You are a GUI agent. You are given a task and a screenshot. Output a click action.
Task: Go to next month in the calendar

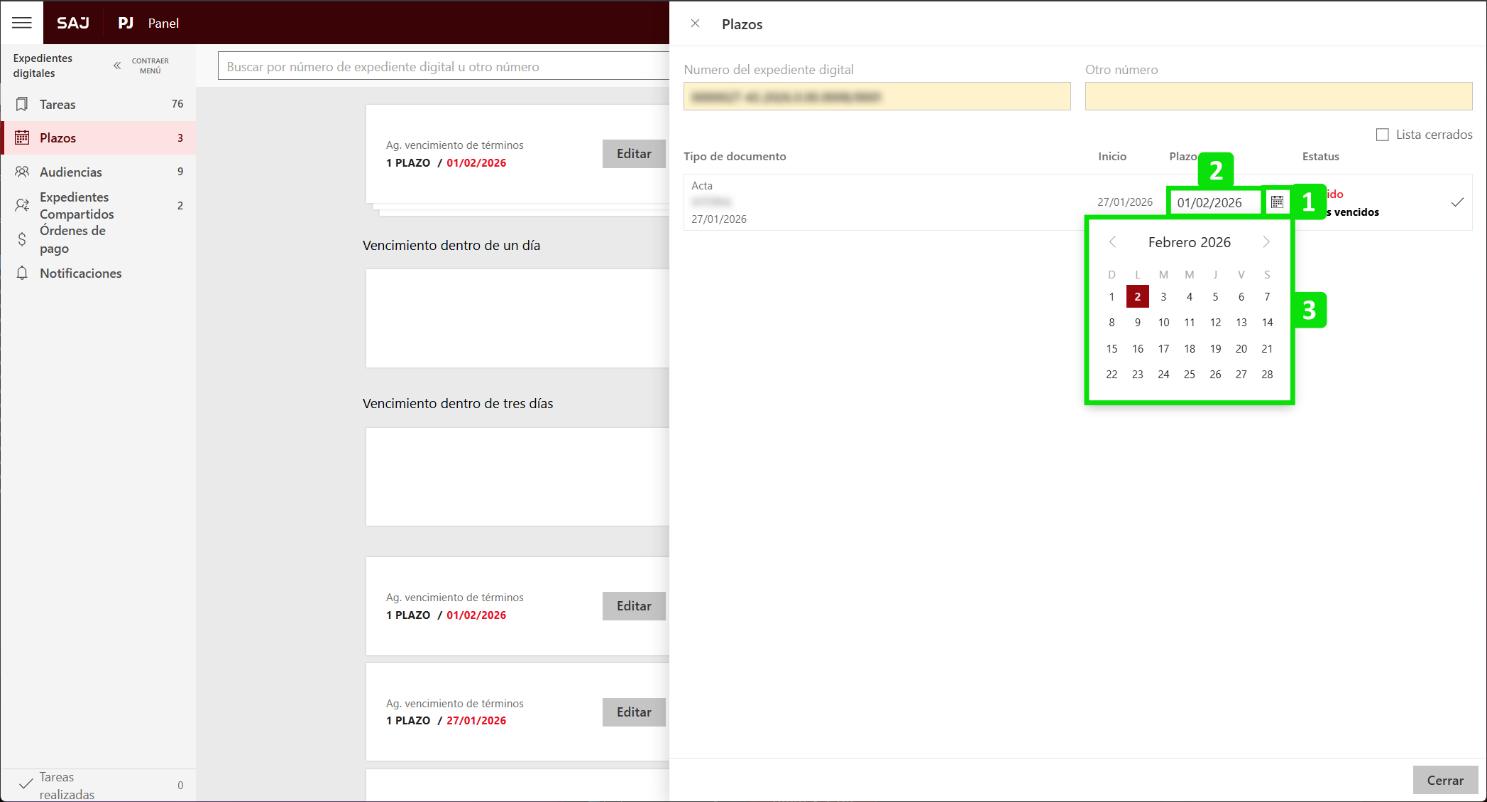pos(1266,242)
